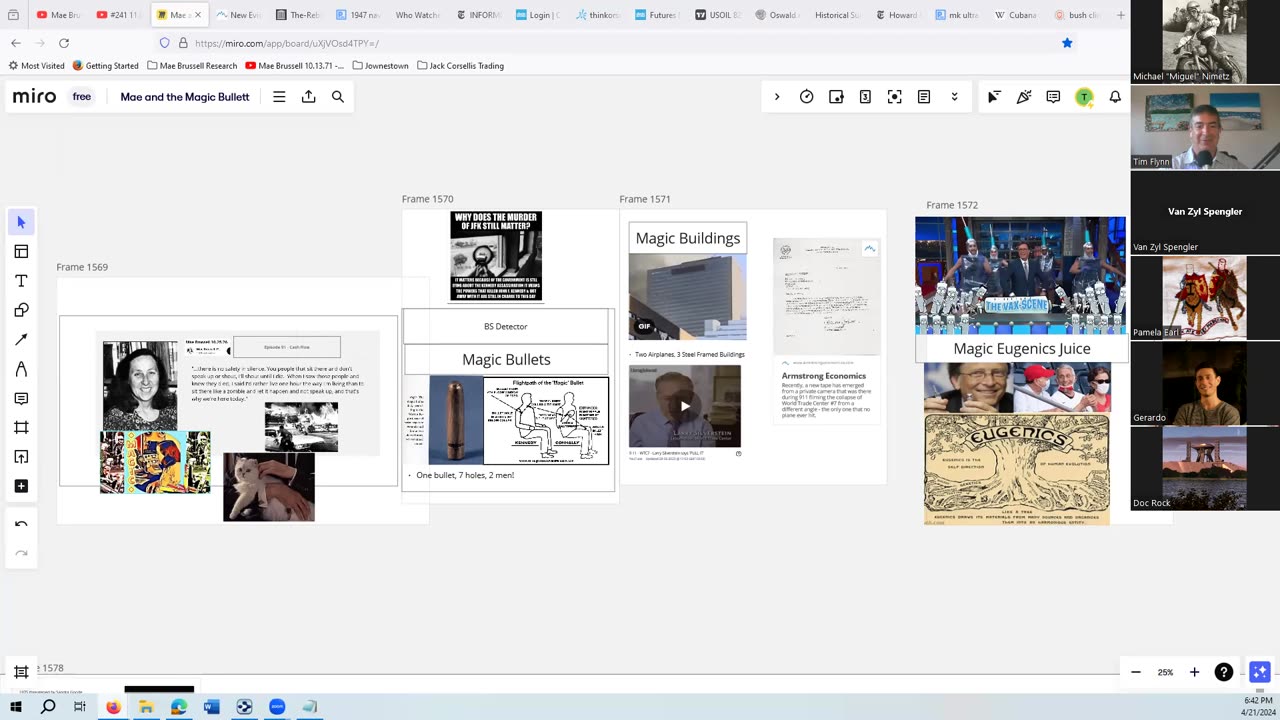Open the timer tool

point(806,97)
